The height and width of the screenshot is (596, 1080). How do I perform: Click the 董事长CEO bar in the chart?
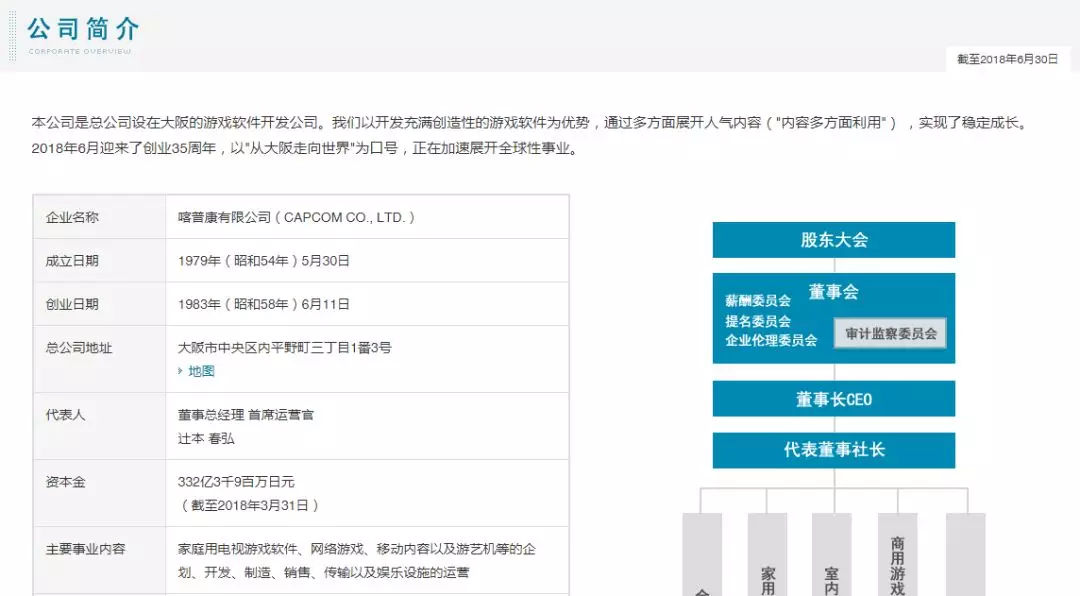833,398
